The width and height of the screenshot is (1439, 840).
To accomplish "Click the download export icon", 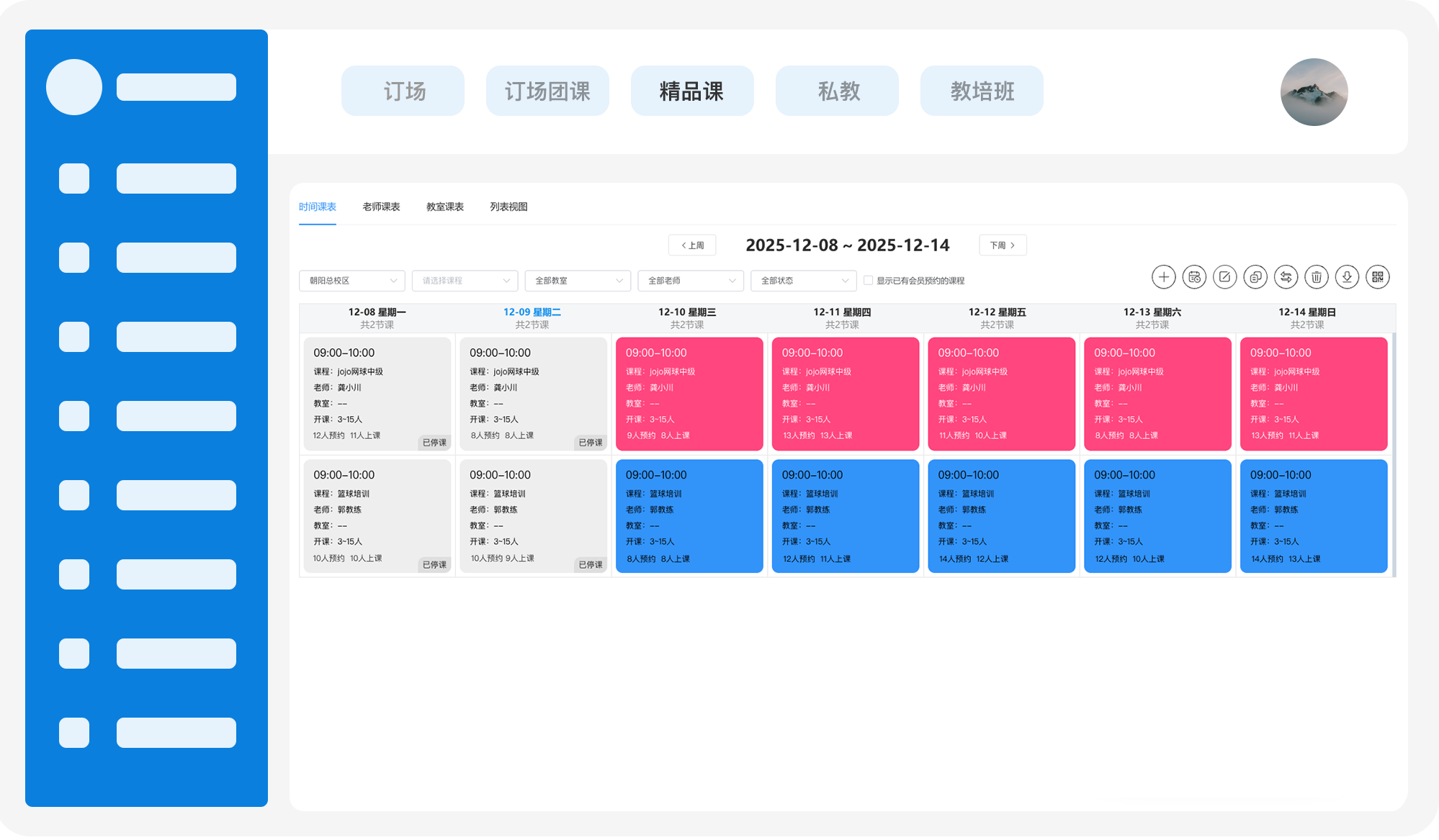I will click(1347, 277).
